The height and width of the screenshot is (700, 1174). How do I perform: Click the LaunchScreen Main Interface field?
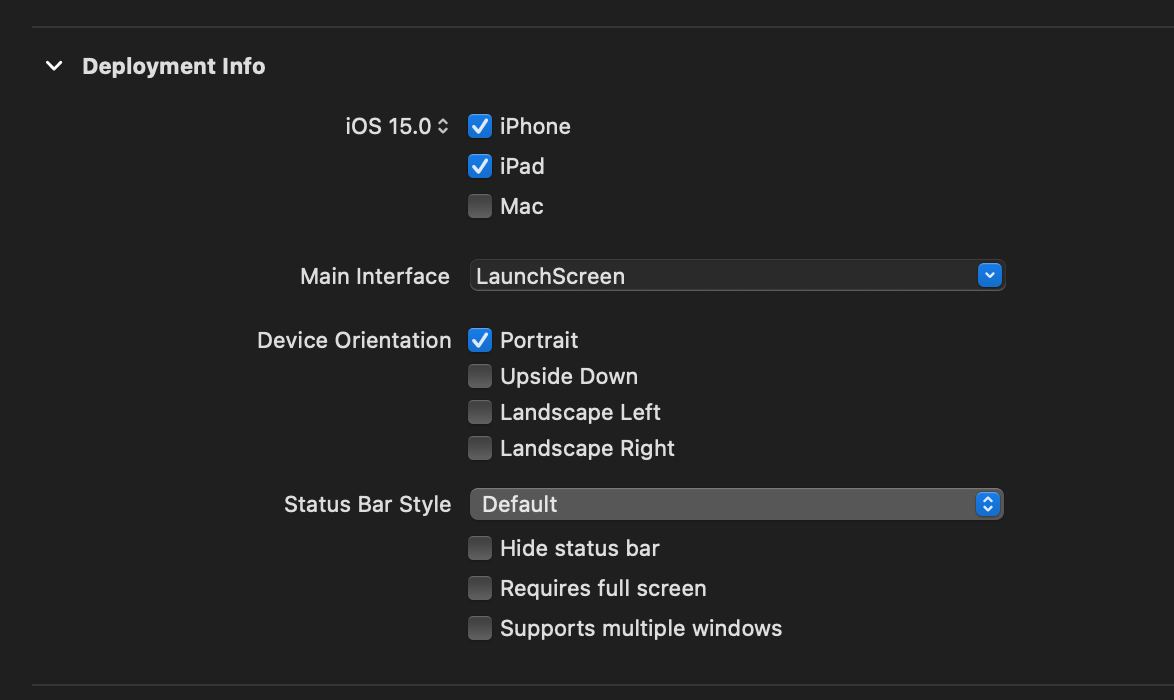tap(737, 276)
